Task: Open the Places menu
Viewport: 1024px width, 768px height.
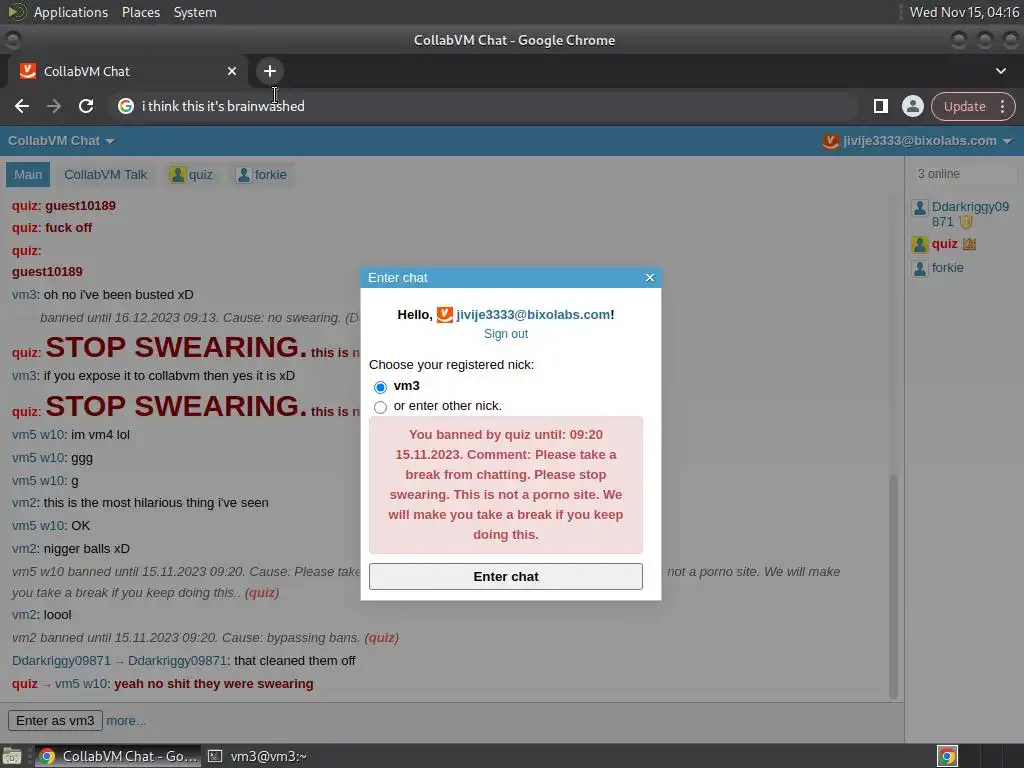Action: 141,12
